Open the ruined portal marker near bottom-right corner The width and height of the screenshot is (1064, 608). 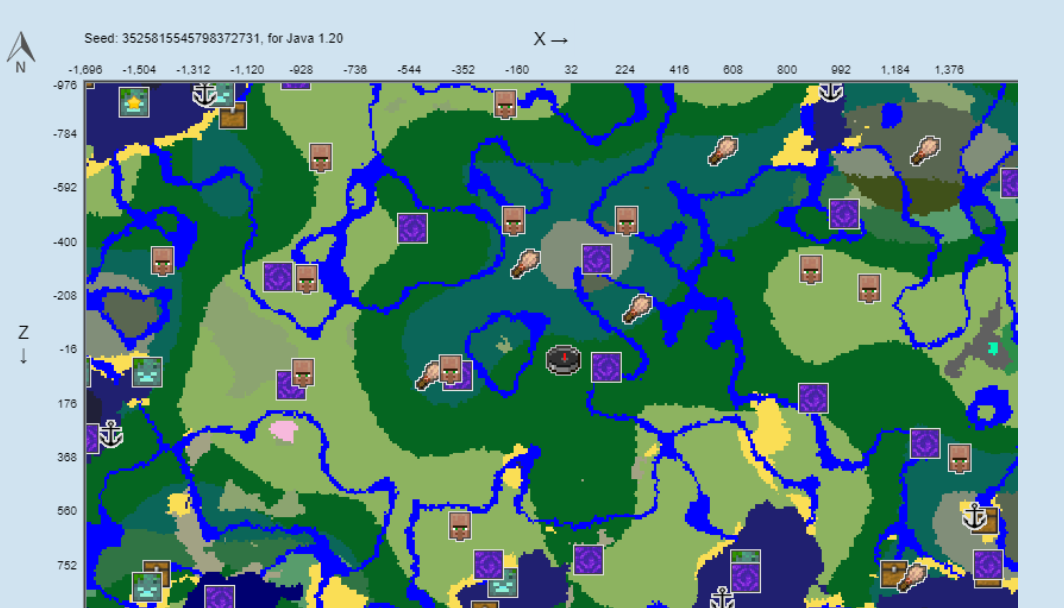[x=989, y=566]
